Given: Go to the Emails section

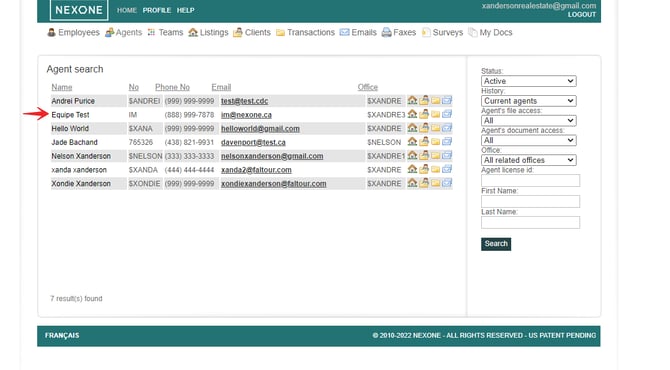Looking at the screenshot, I should coord(358,32).
